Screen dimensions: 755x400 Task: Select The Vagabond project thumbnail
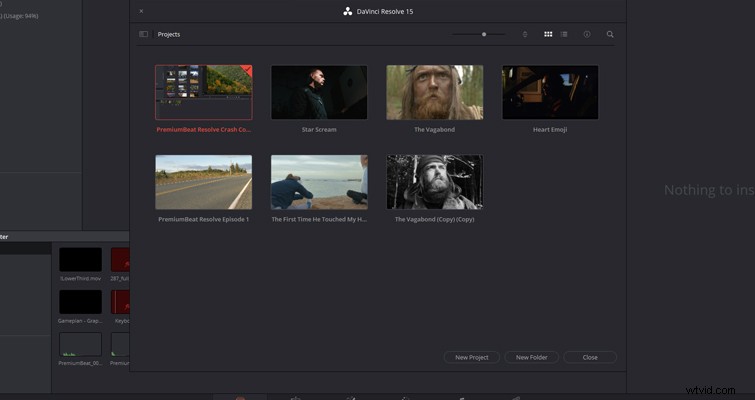(435, 92)
